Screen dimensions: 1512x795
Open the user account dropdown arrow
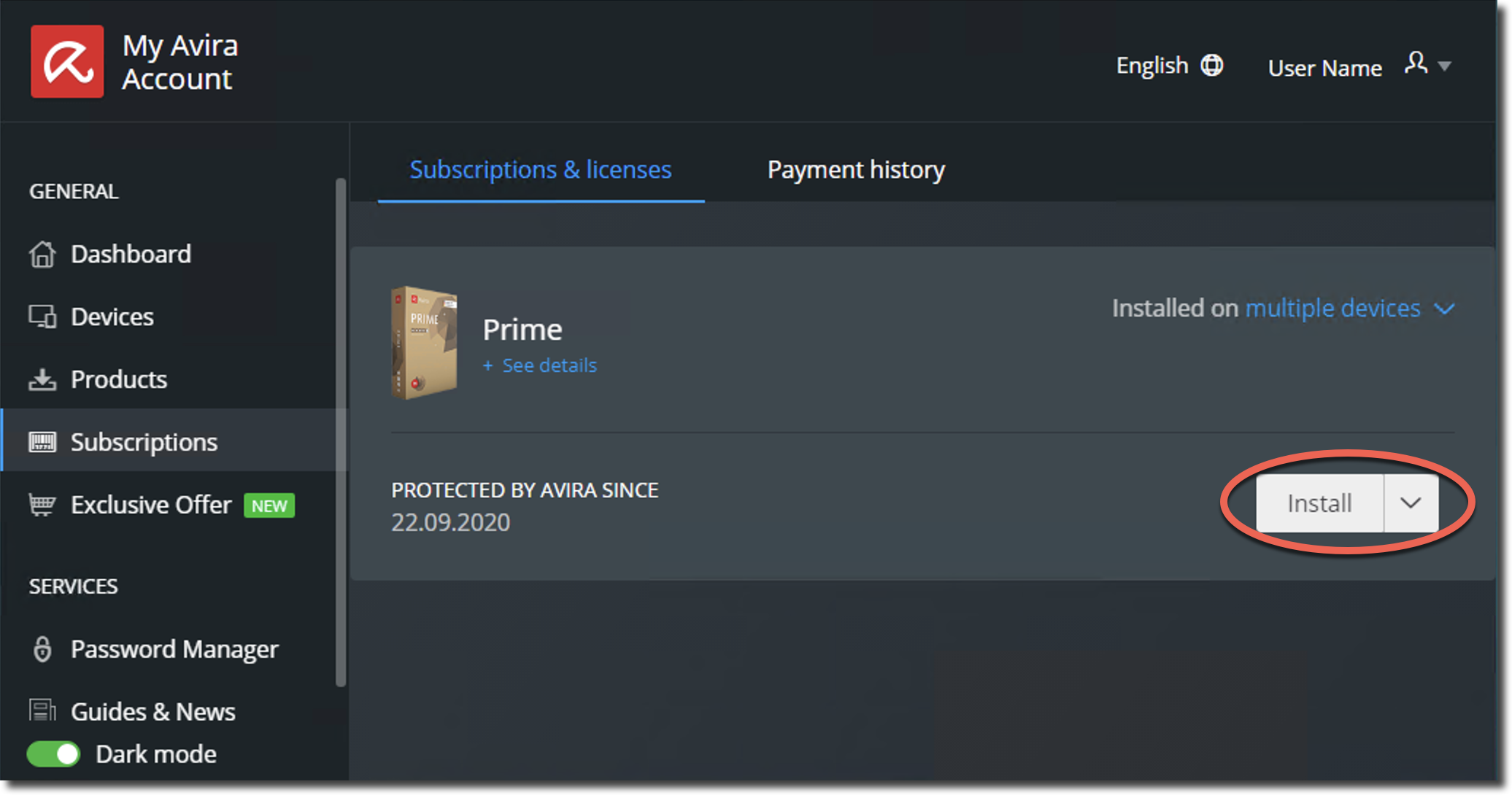point(1444,66)
